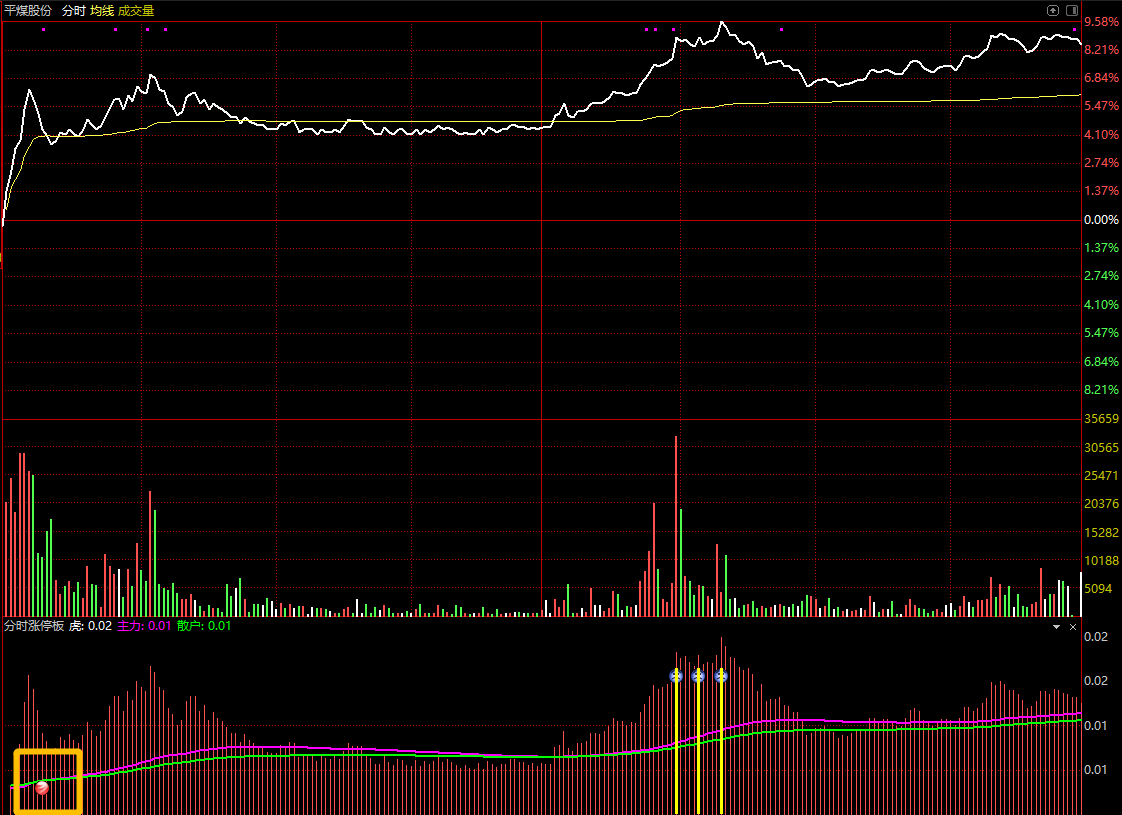Click the green 散户 legend label
The width and height of the screenshot is (1122, 815).
click(x=190, y=626)
